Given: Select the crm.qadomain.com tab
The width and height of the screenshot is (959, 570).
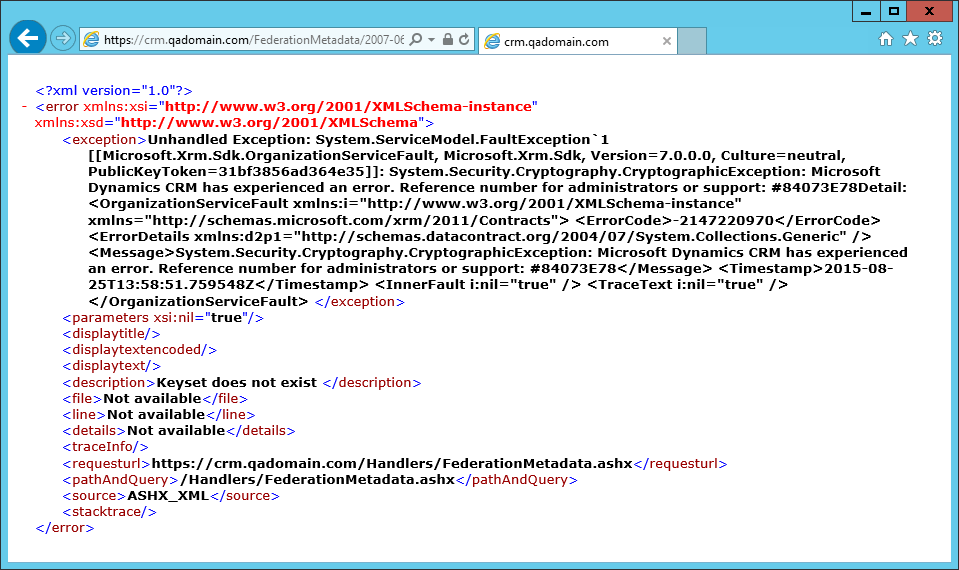Looking at the screenshot, I should [x=565, y=42].
